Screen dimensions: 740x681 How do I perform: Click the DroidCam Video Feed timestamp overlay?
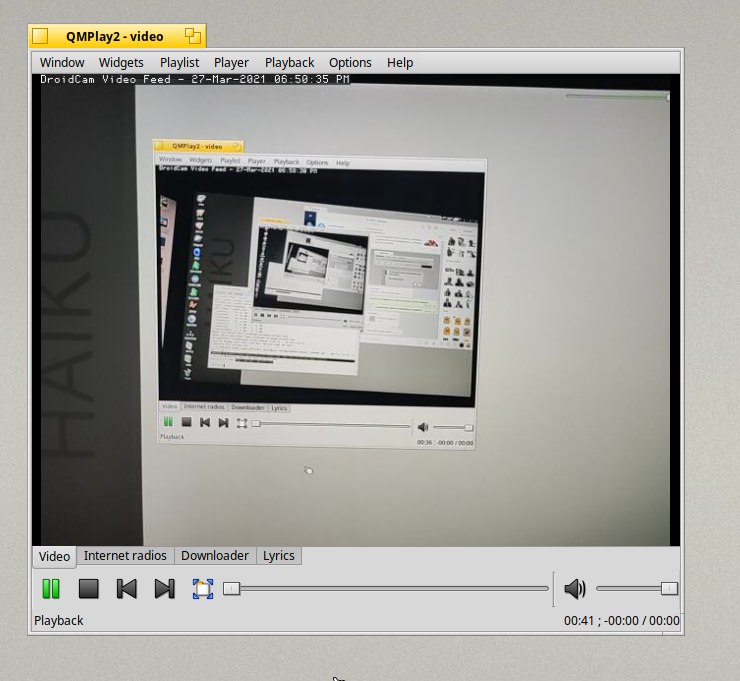[194, 79]
